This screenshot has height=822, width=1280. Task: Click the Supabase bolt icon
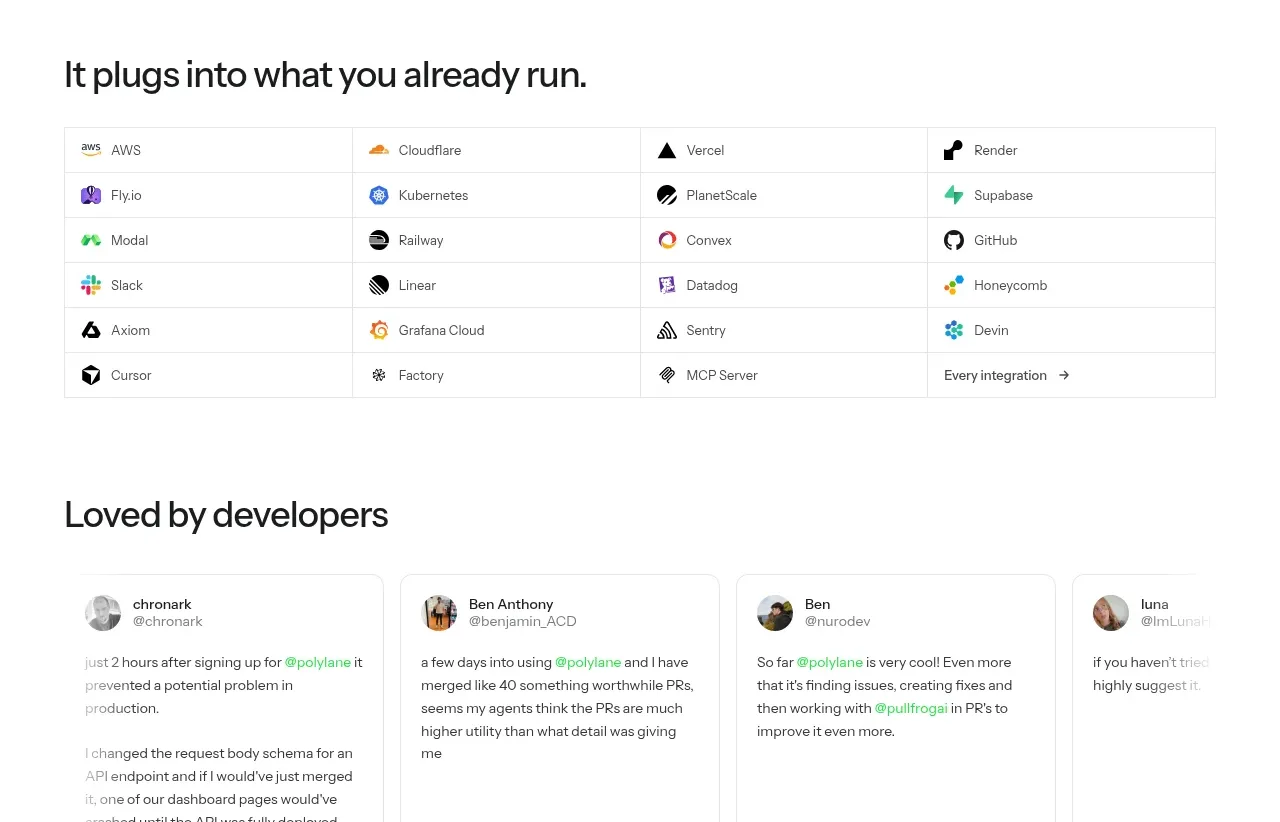tap(954, 195)
